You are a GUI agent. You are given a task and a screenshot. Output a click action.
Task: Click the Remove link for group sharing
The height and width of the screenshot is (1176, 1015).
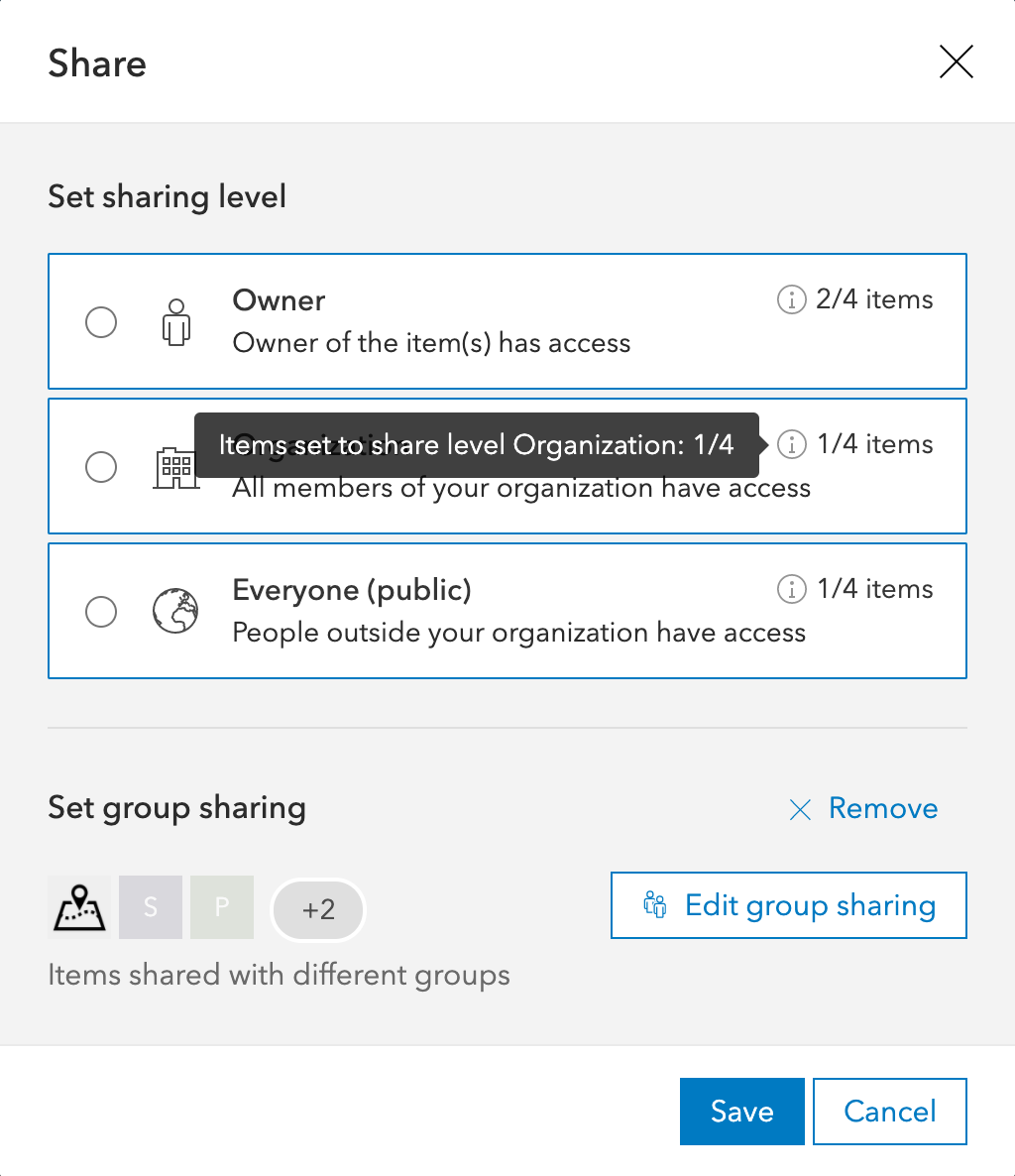point(863,809)
